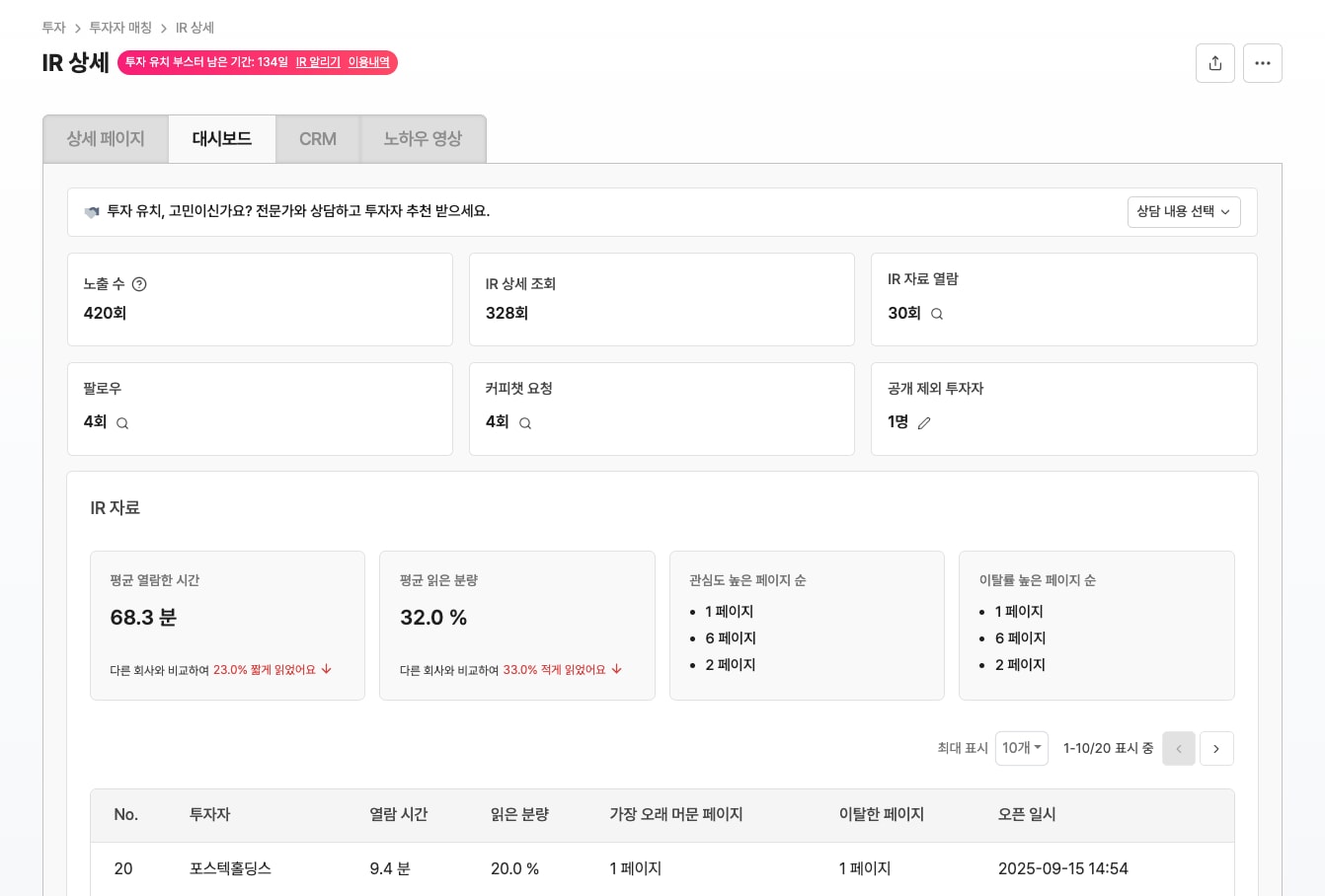
Task: Click the 68.3 분 average time value
Action: (143, 618)
